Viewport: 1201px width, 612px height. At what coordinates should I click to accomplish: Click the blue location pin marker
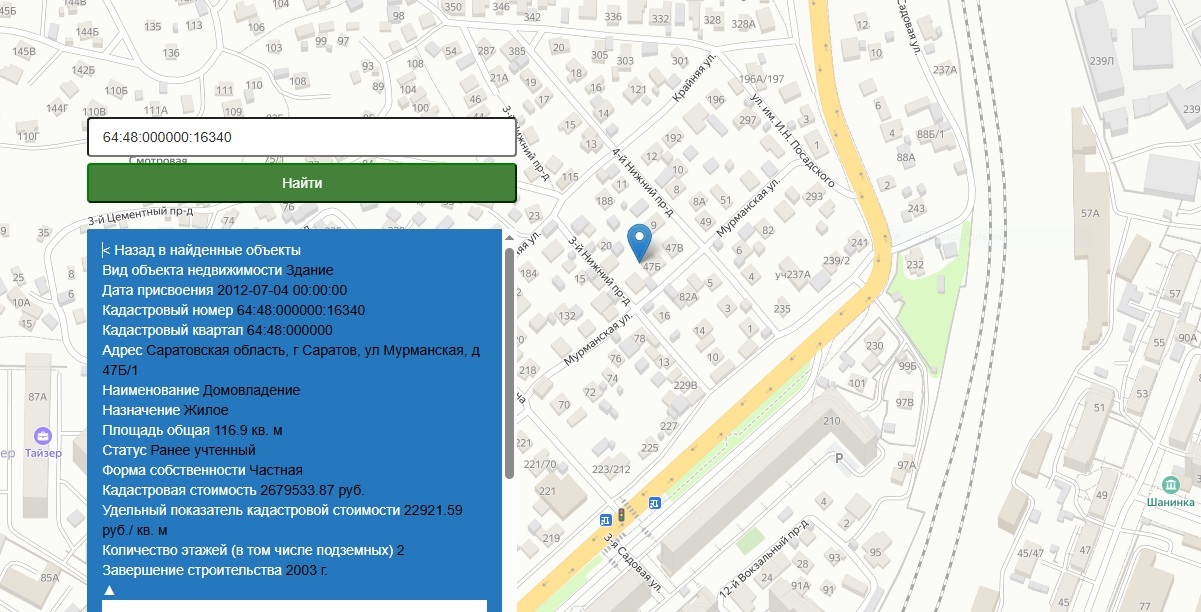638,241
